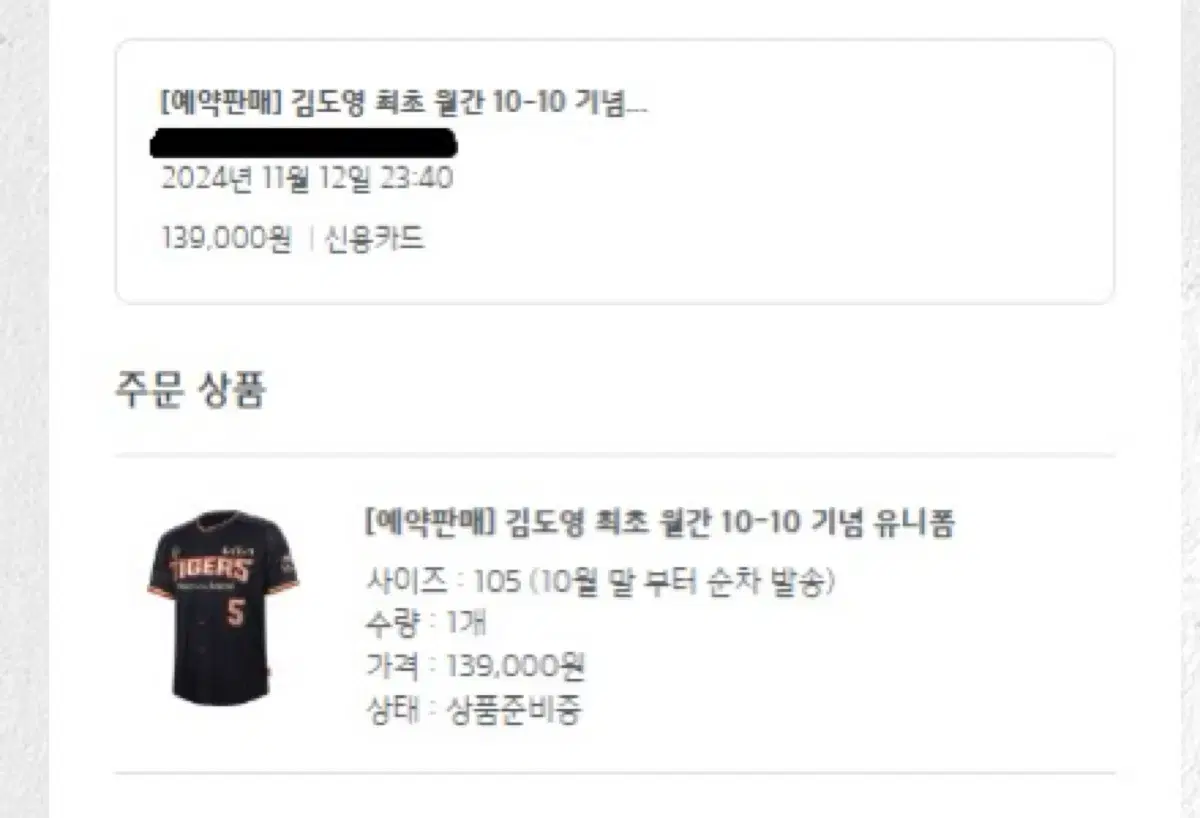The image size is (1200, 818).
Task: Click the 주문 상품 section heading
Action: (x=190, y=389)
